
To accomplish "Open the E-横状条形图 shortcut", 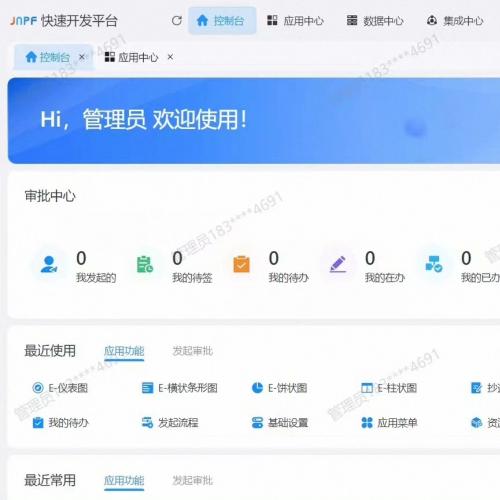I will click(x=179, y=388).
